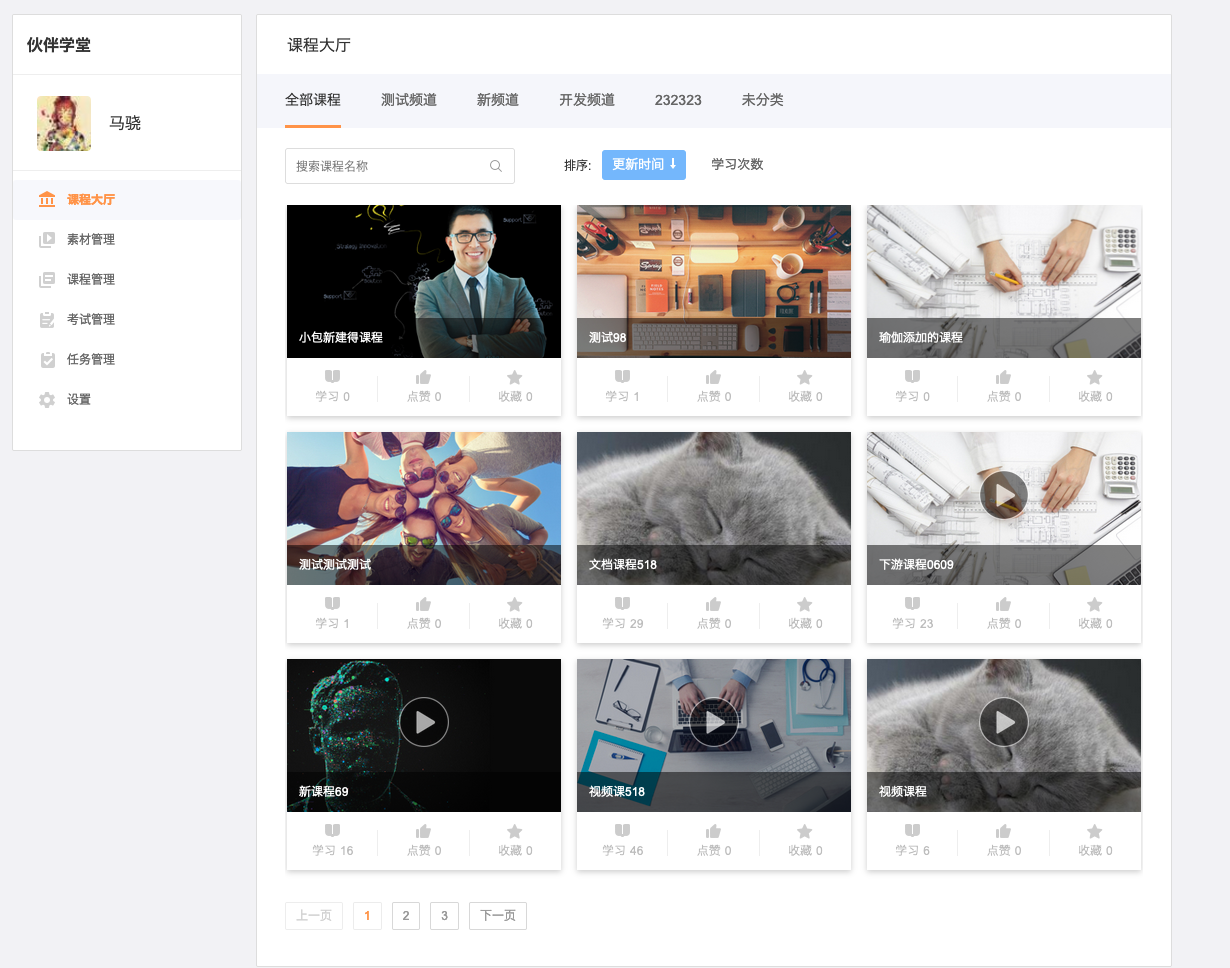
Task: Click the 任务管理 sidebar icon
Action: [x=47, y=359]
